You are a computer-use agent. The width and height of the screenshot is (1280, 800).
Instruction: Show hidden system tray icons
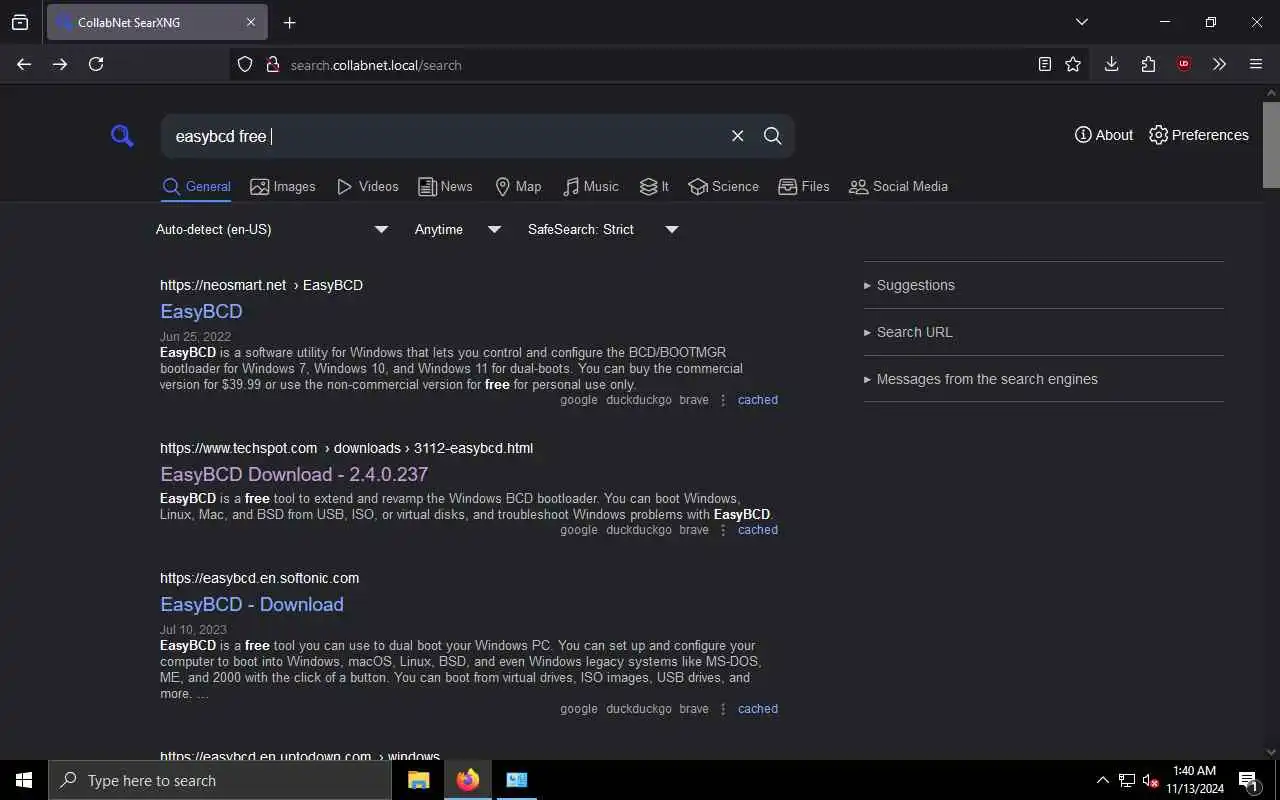point(1102,780)
